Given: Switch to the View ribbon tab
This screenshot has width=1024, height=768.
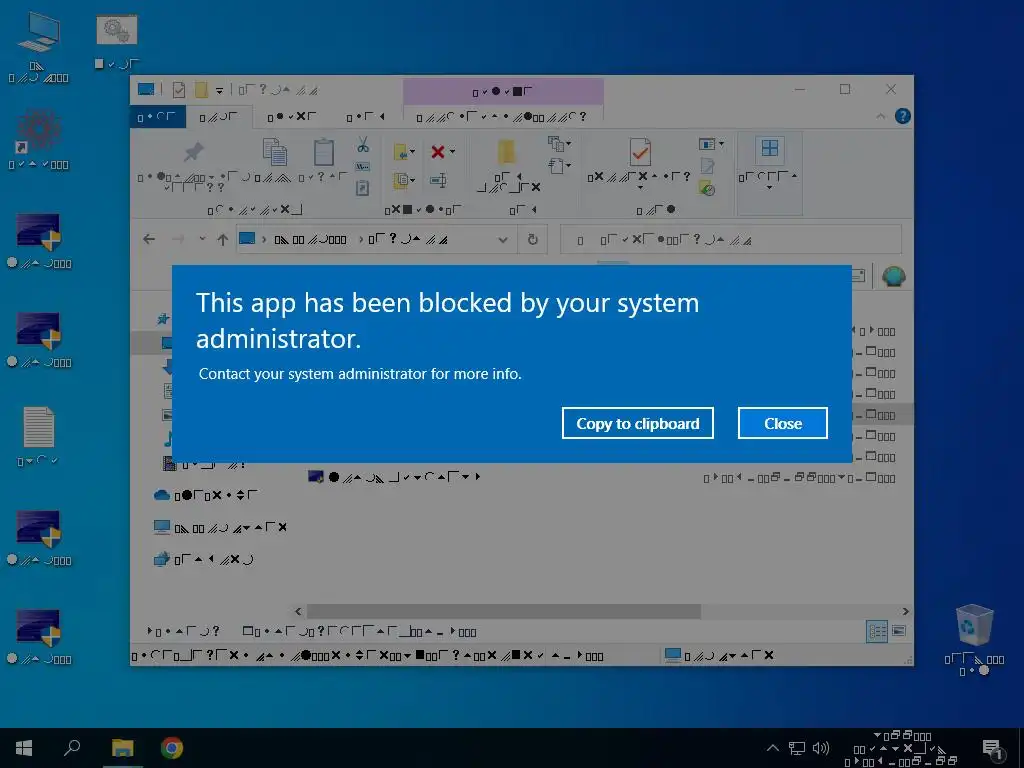Looking at the screenshot, I should pos(365,117).
